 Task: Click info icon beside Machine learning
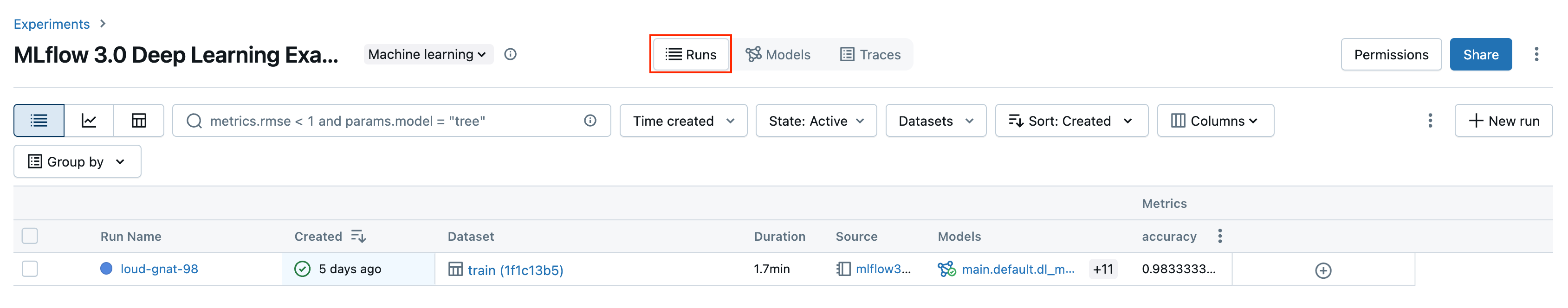[510, 54]
